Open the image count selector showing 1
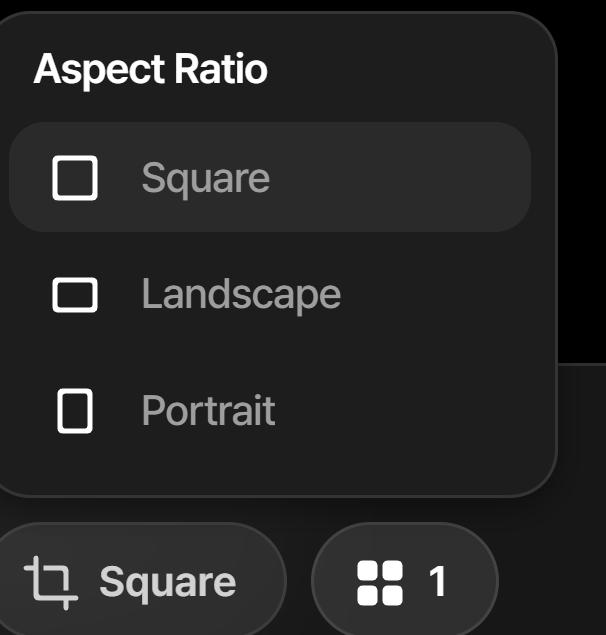Image resolution: width=606 pixels, height=635 pixels. pyautogui.click(x=405, y=582)
